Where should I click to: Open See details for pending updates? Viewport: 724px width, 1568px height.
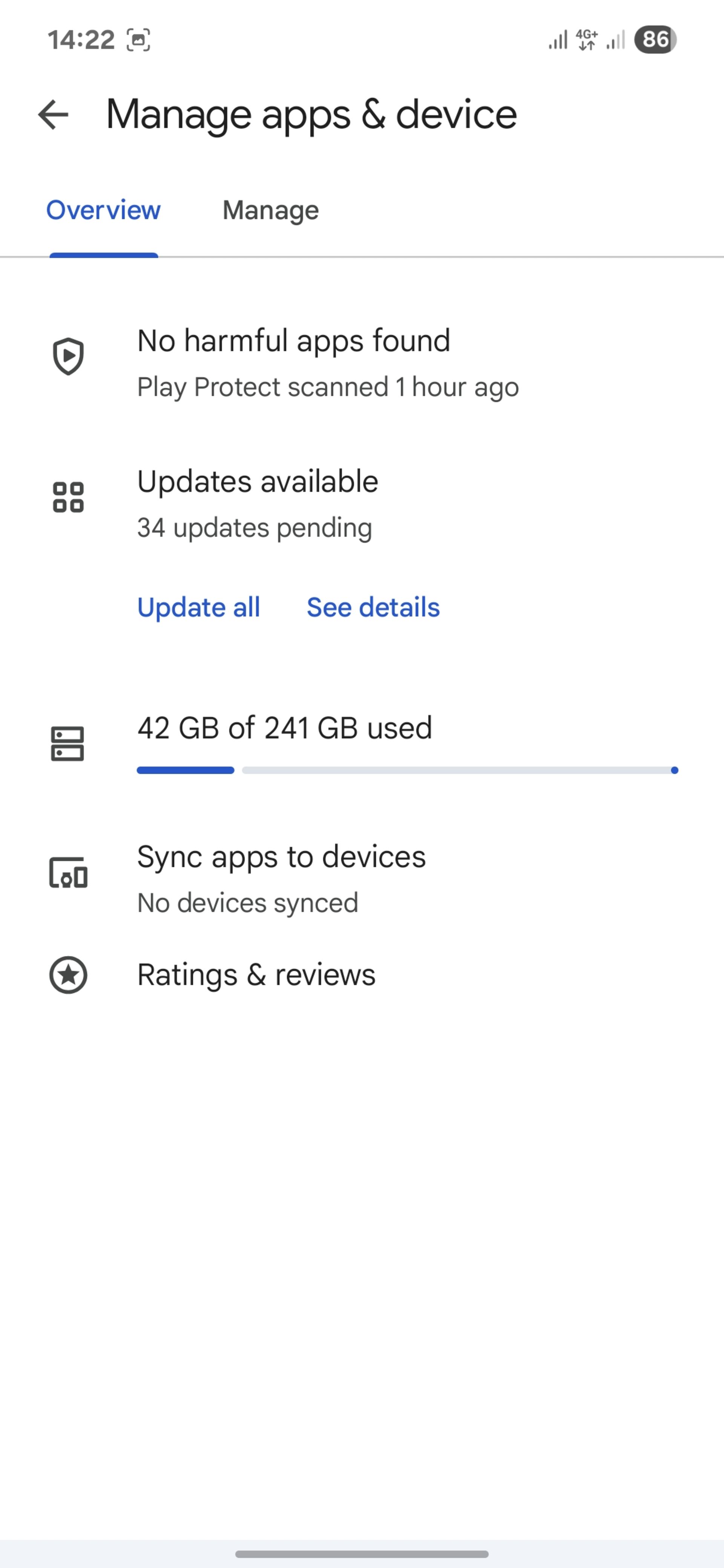(373, 607)
